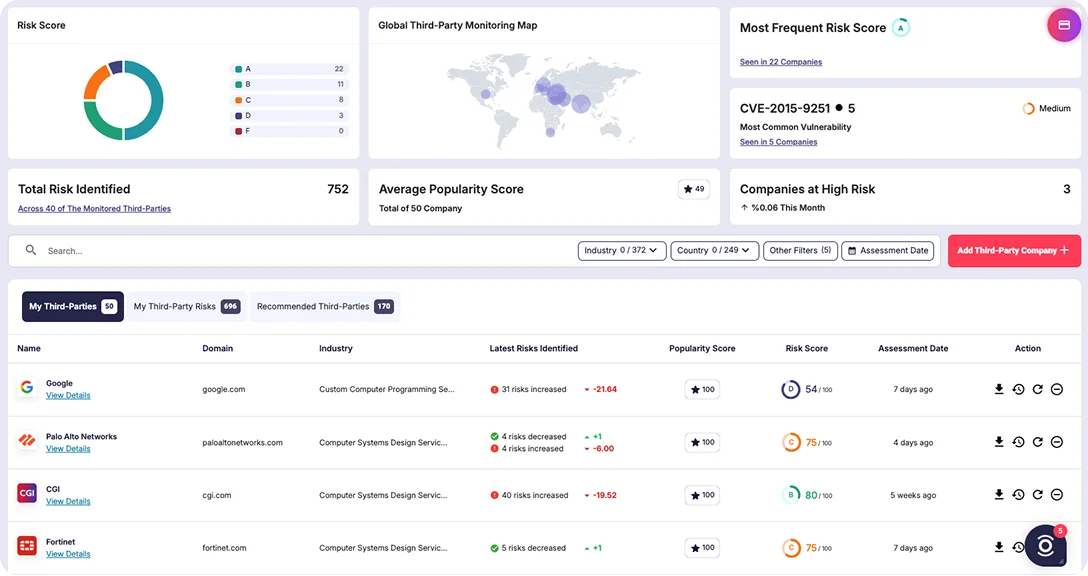The image size is (1088, 576).
Task: Click the CGI logo icon
Action: pyautogui.click(x=27, y=493)
